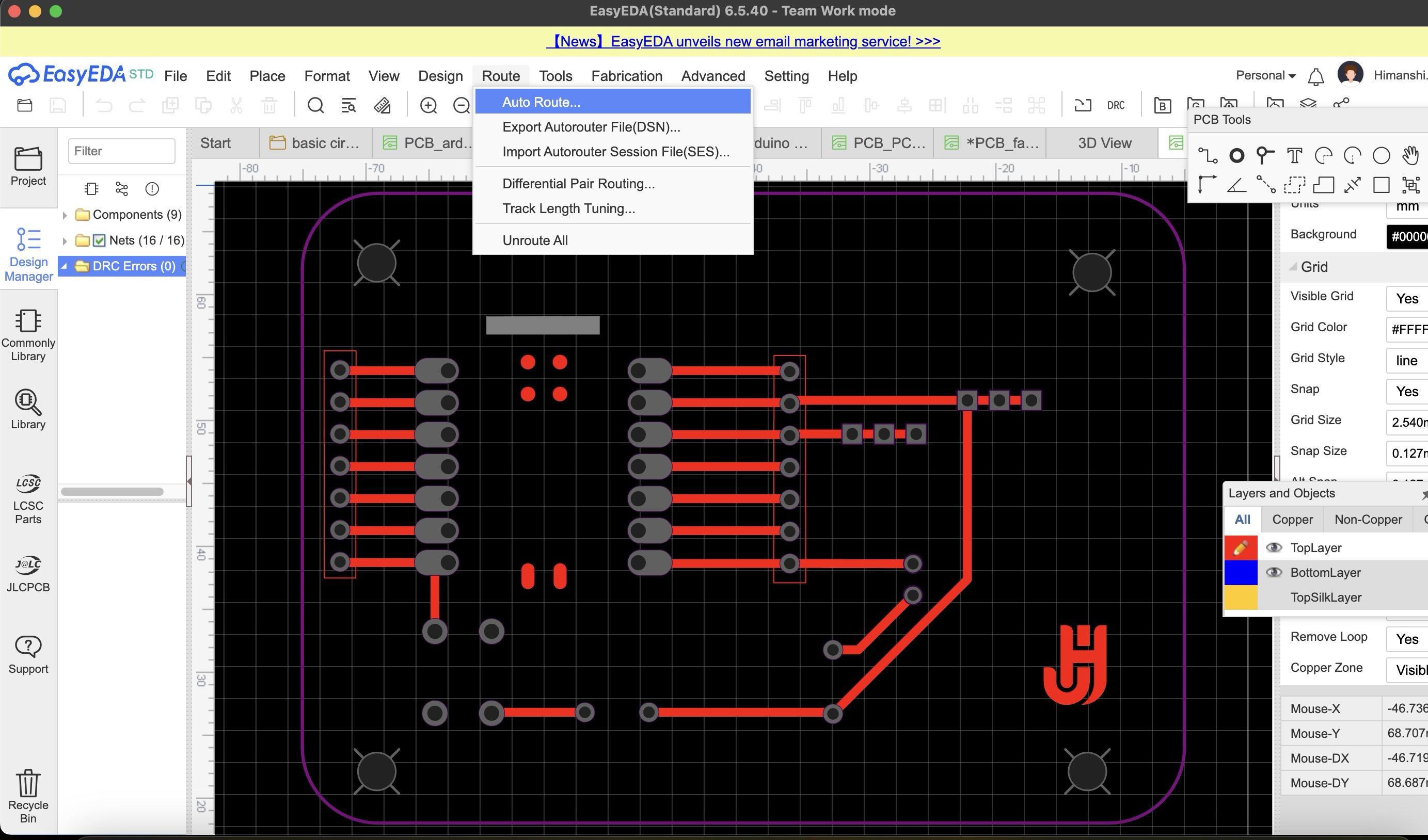Screen dimensions: 1428x840
Task: Toggle BottomLayer visibility eye icon
Action: pos(1274,572)
